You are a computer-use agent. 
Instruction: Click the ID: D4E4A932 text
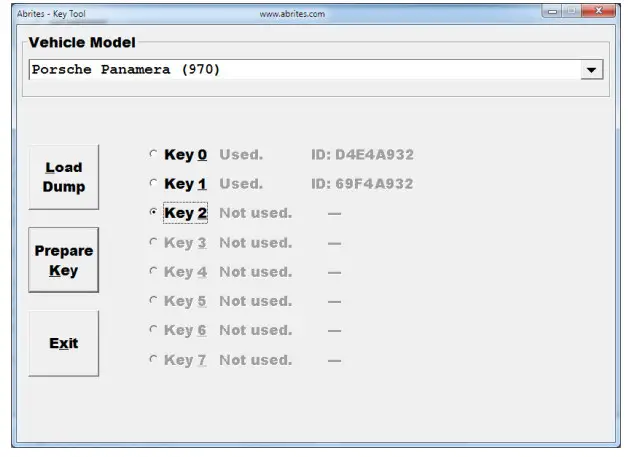point(362,155)
